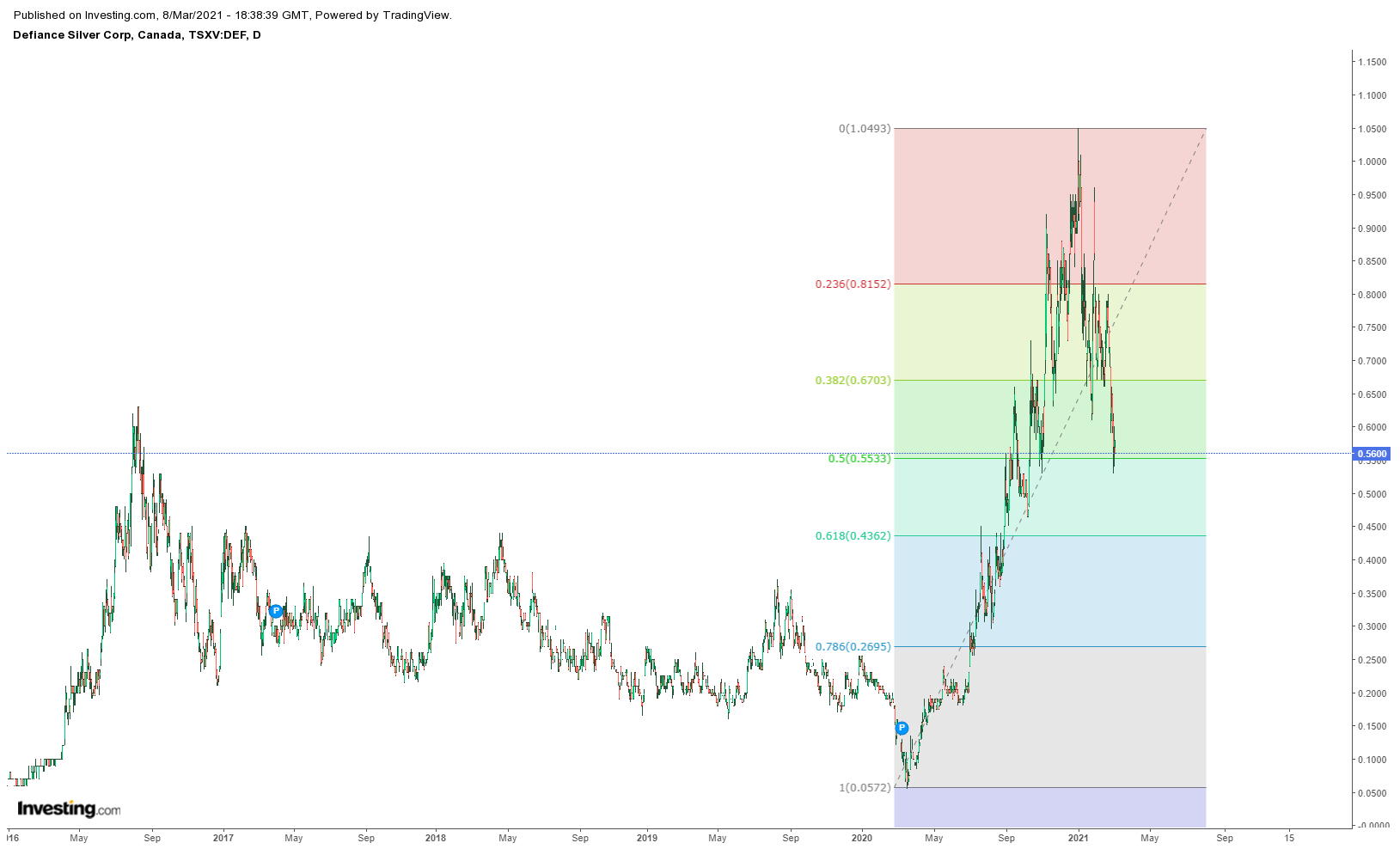The image size is (1400, 849).
Task: Click the 2021 label on the time axis
Action: (x=1079, y=838)
